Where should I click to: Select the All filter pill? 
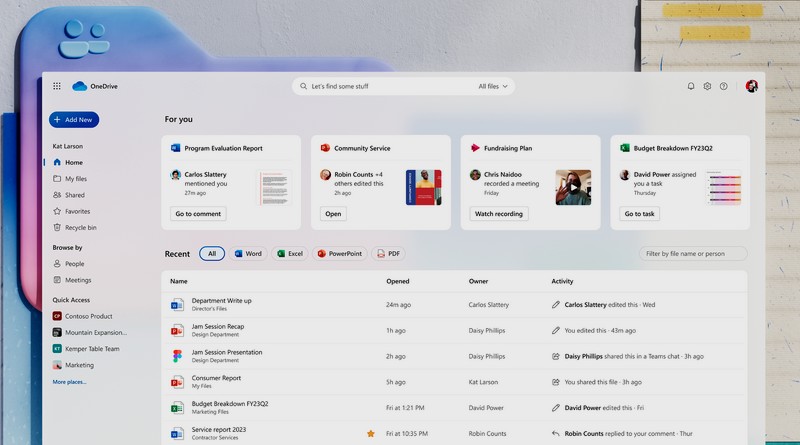(212, 254)
